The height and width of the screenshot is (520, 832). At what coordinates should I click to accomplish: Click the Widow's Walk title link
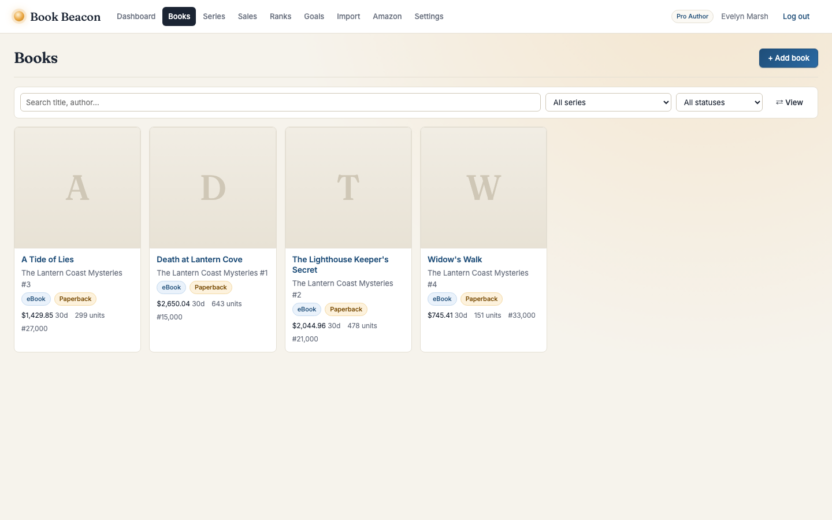[454, 259]
